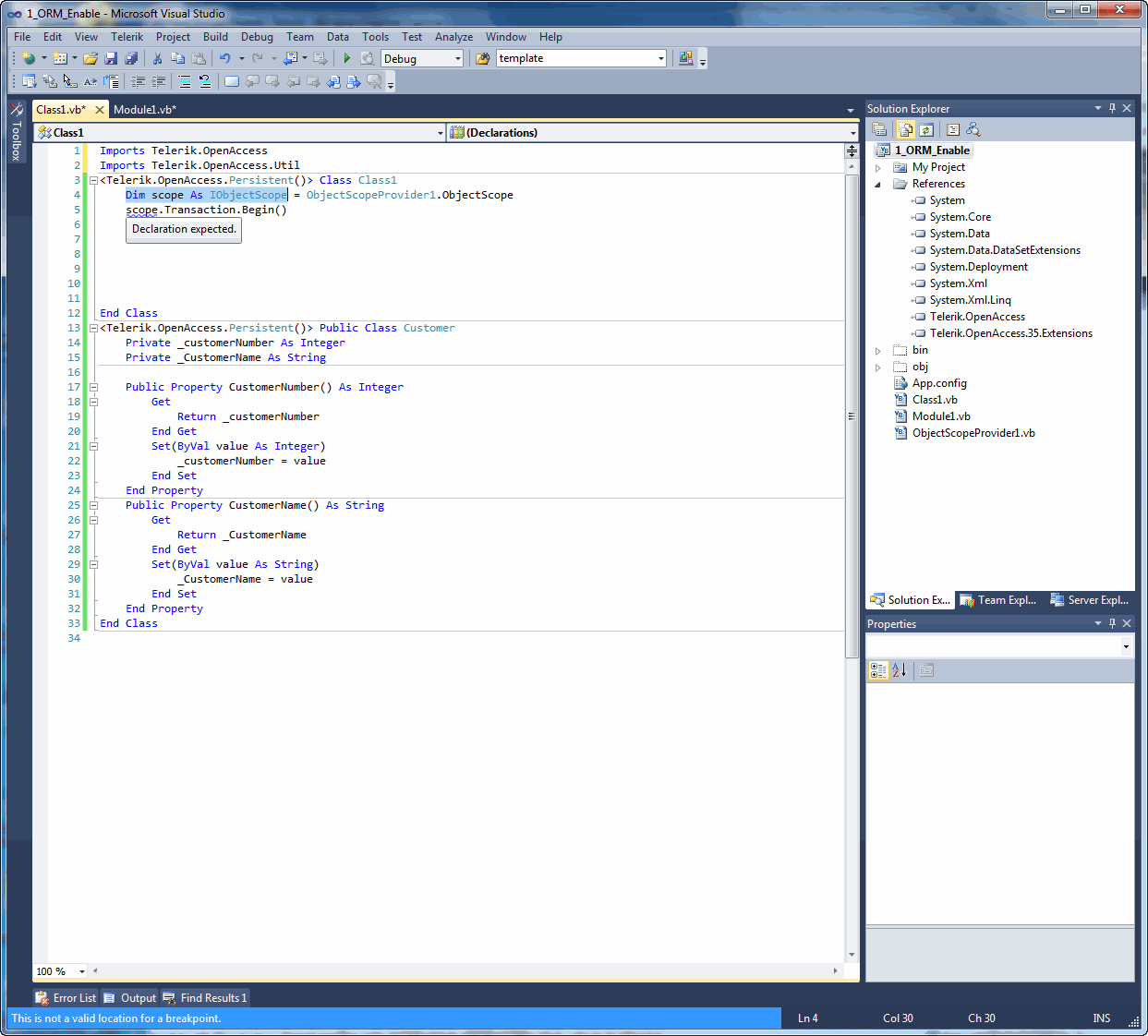This screenshot has height=1036, width=1148.
Task: Click the Start Debugging play icon
Action: point(347,58)
